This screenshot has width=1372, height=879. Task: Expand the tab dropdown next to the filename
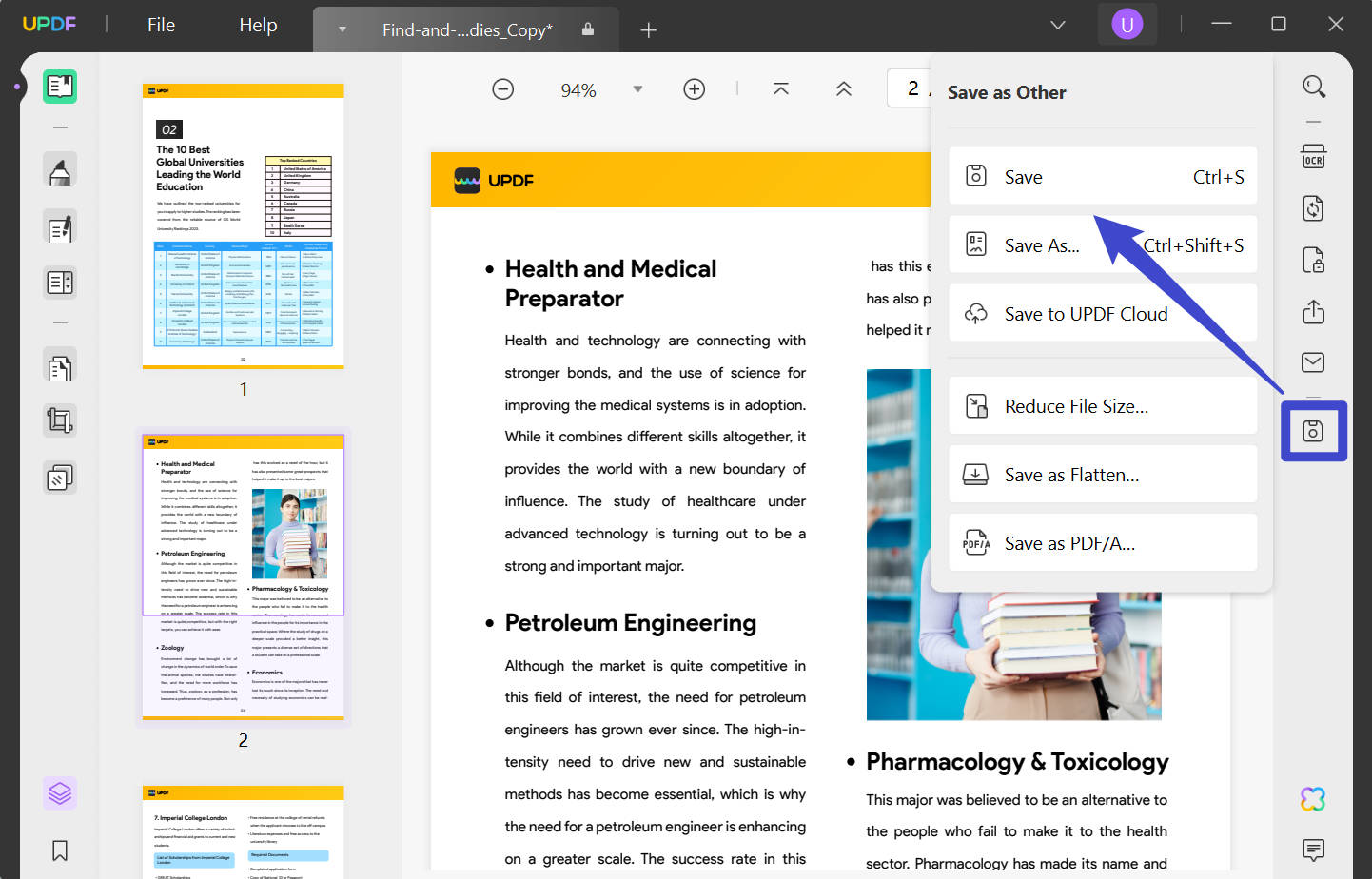click(342, 29)
